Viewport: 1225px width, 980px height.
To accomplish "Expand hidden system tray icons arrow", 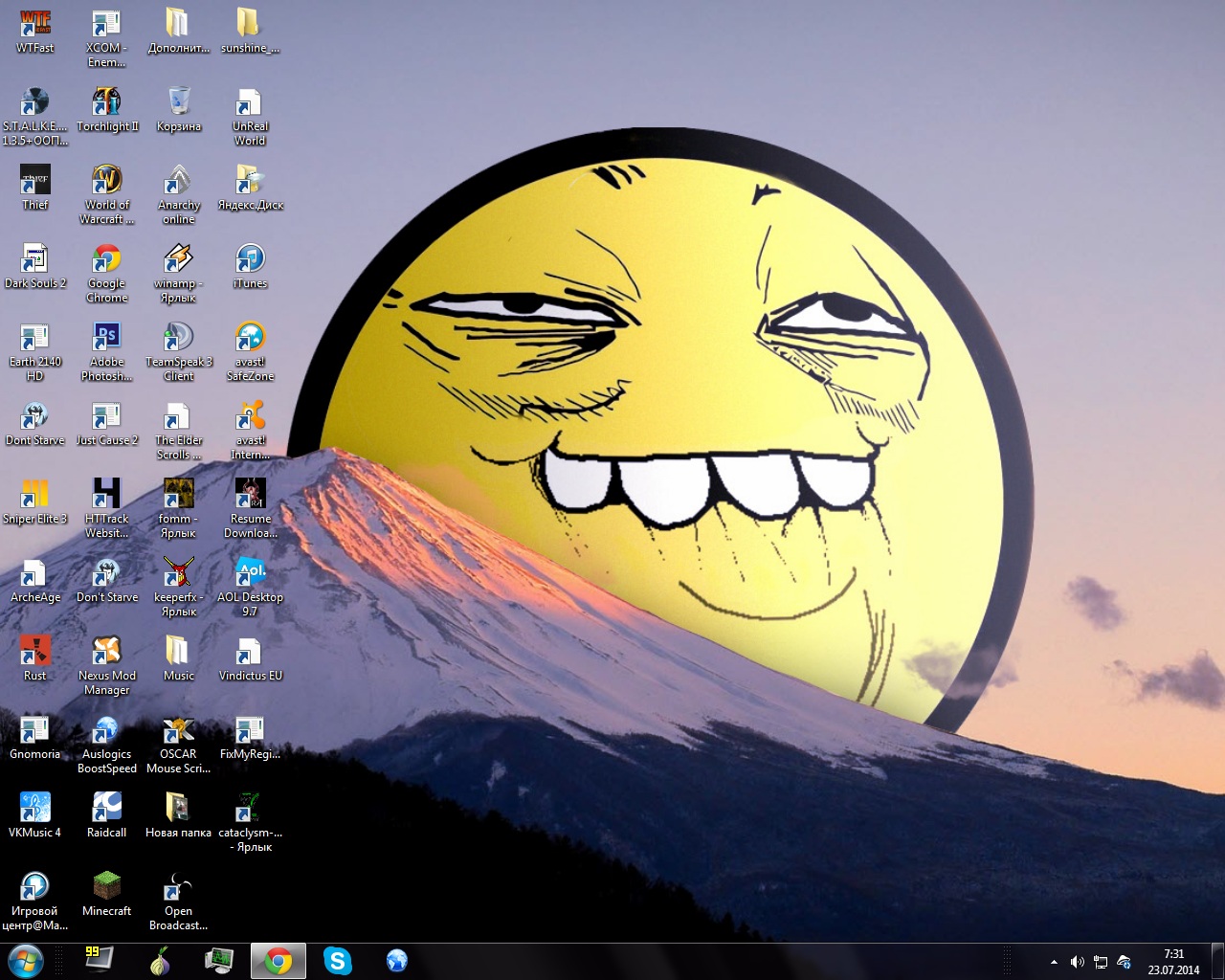I will [1054, 962].
